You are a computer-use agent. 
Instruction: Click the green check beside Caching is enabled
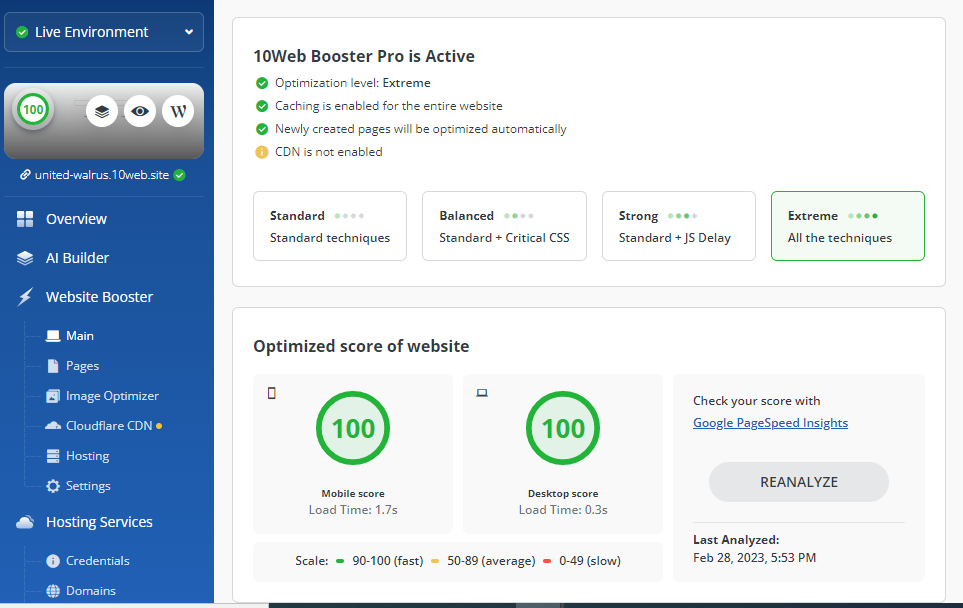262,106
